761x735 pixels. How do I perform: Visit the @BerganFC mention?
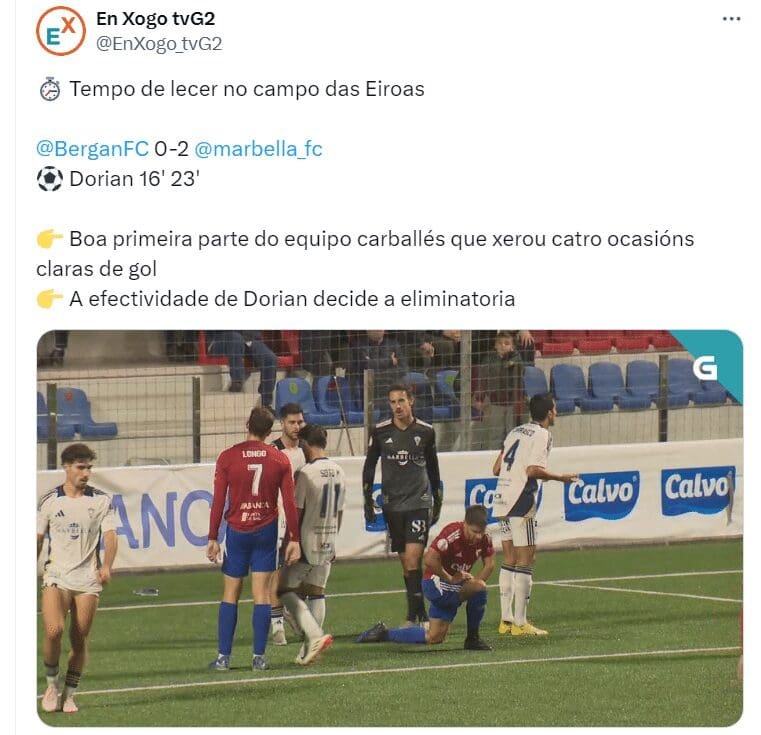coord(92,149)
